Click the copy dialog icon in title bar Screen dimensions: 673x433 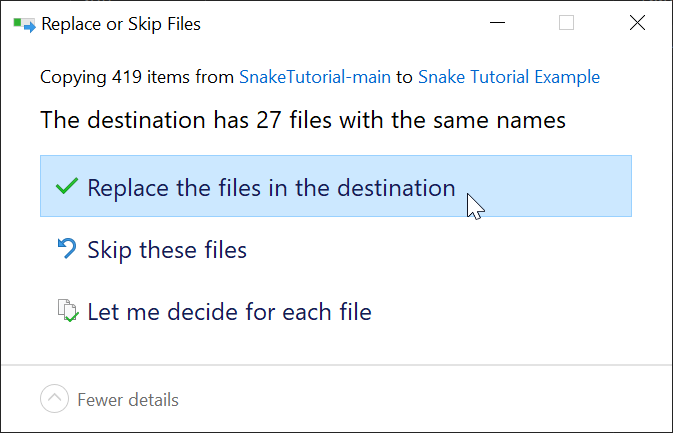(x=24, y=23)
